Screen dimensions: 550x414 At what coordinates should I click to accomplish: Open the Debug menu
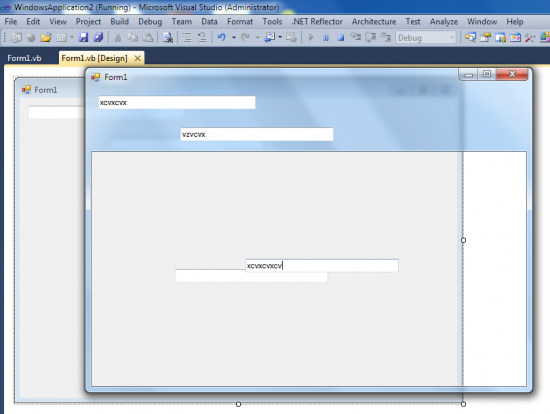(x=150, y=22)
